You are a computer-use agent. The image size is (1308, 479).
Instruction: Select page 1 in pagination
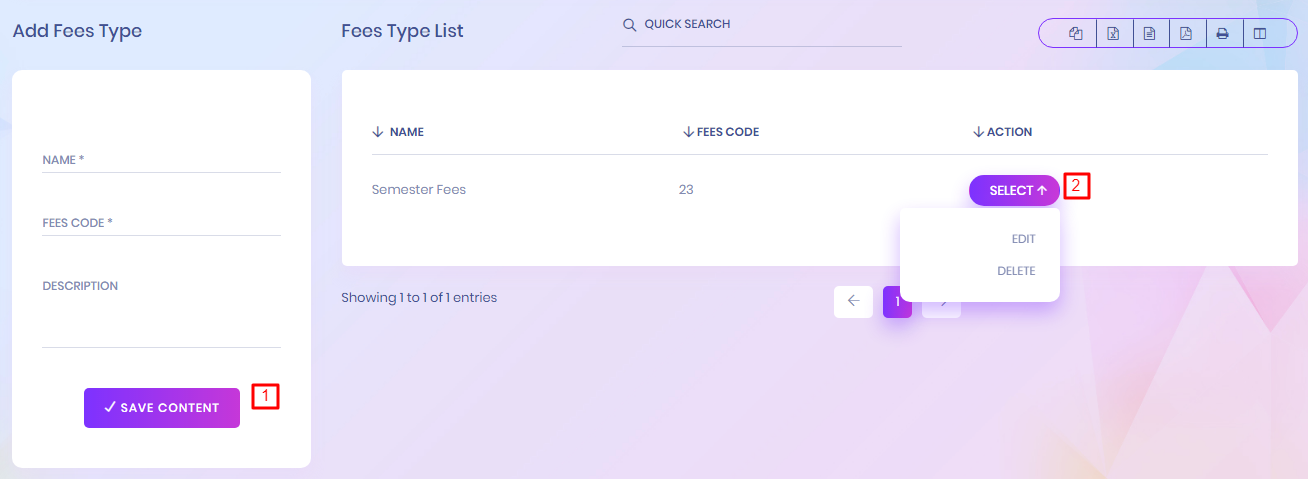(897, 301)
